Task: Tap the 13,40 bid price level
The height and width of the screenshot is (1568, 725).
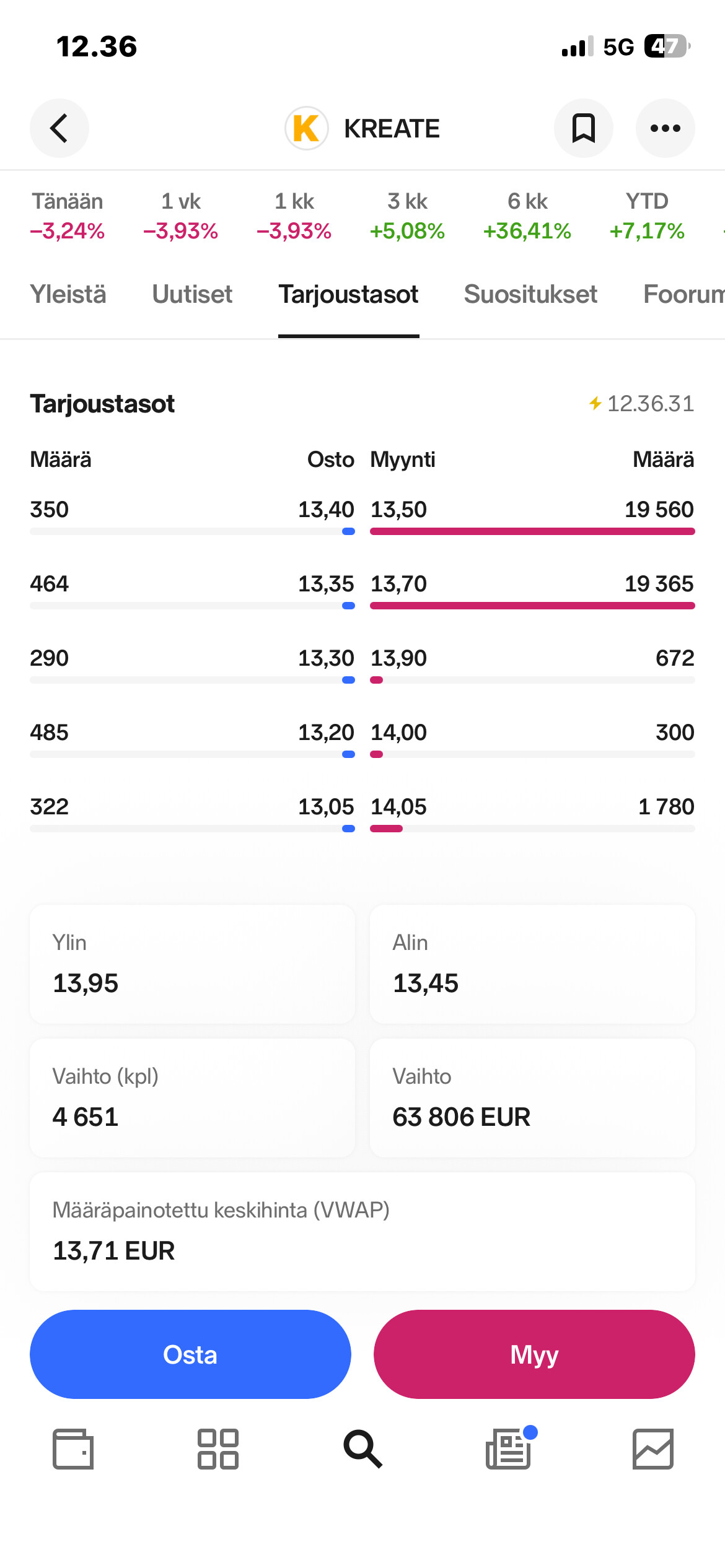Action: pyautogui.click(x=326, y=510)
